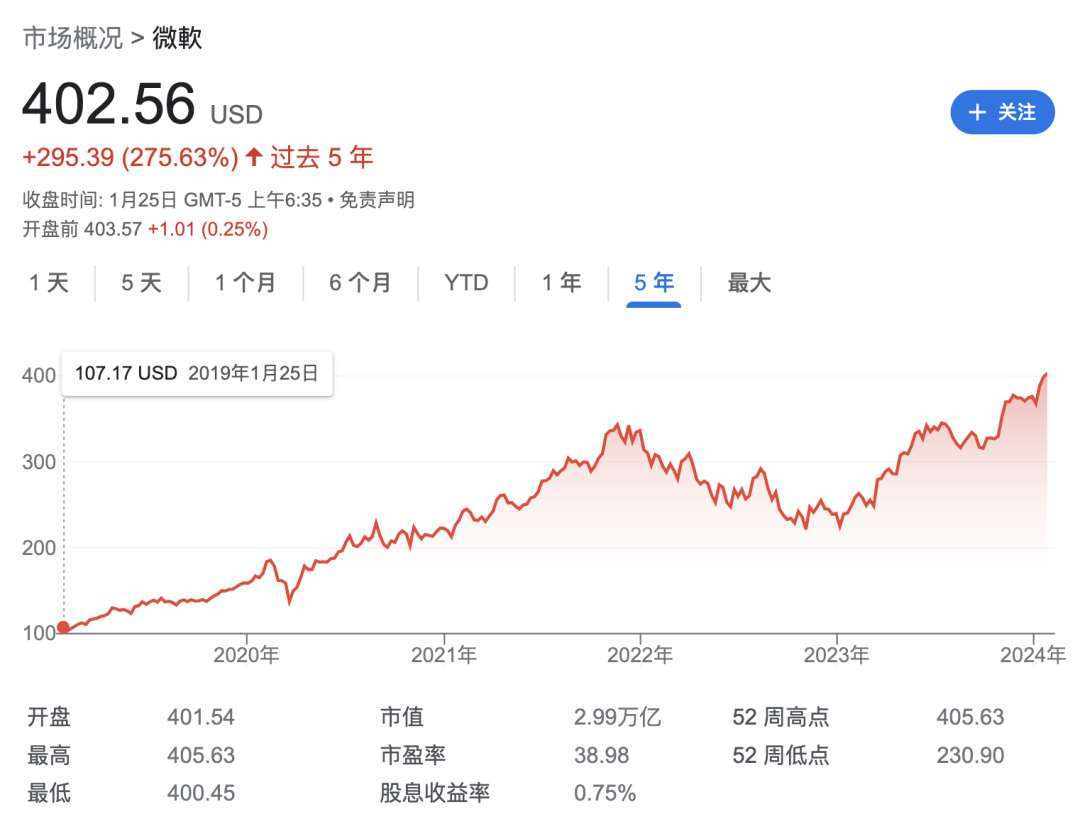Image resolution: width=1080 pixels, height=819 pixels.
Task: Click the red start point dot on chart
Action: (63, 627)
